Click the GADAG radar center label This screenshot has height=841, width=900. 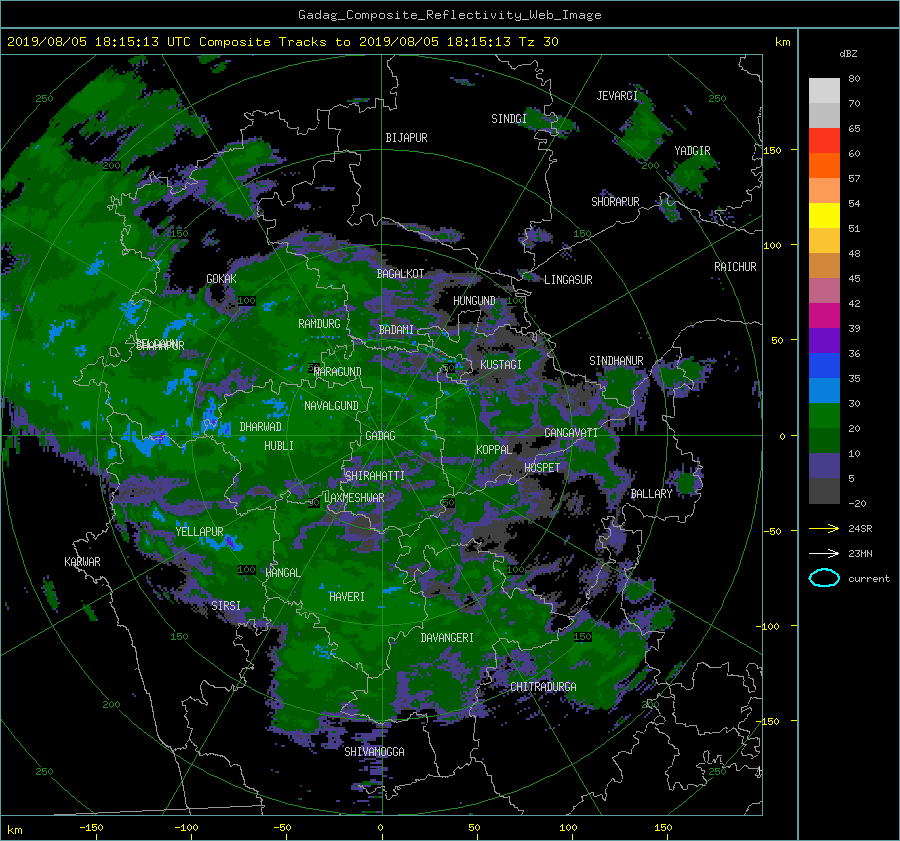coord(380,436)
